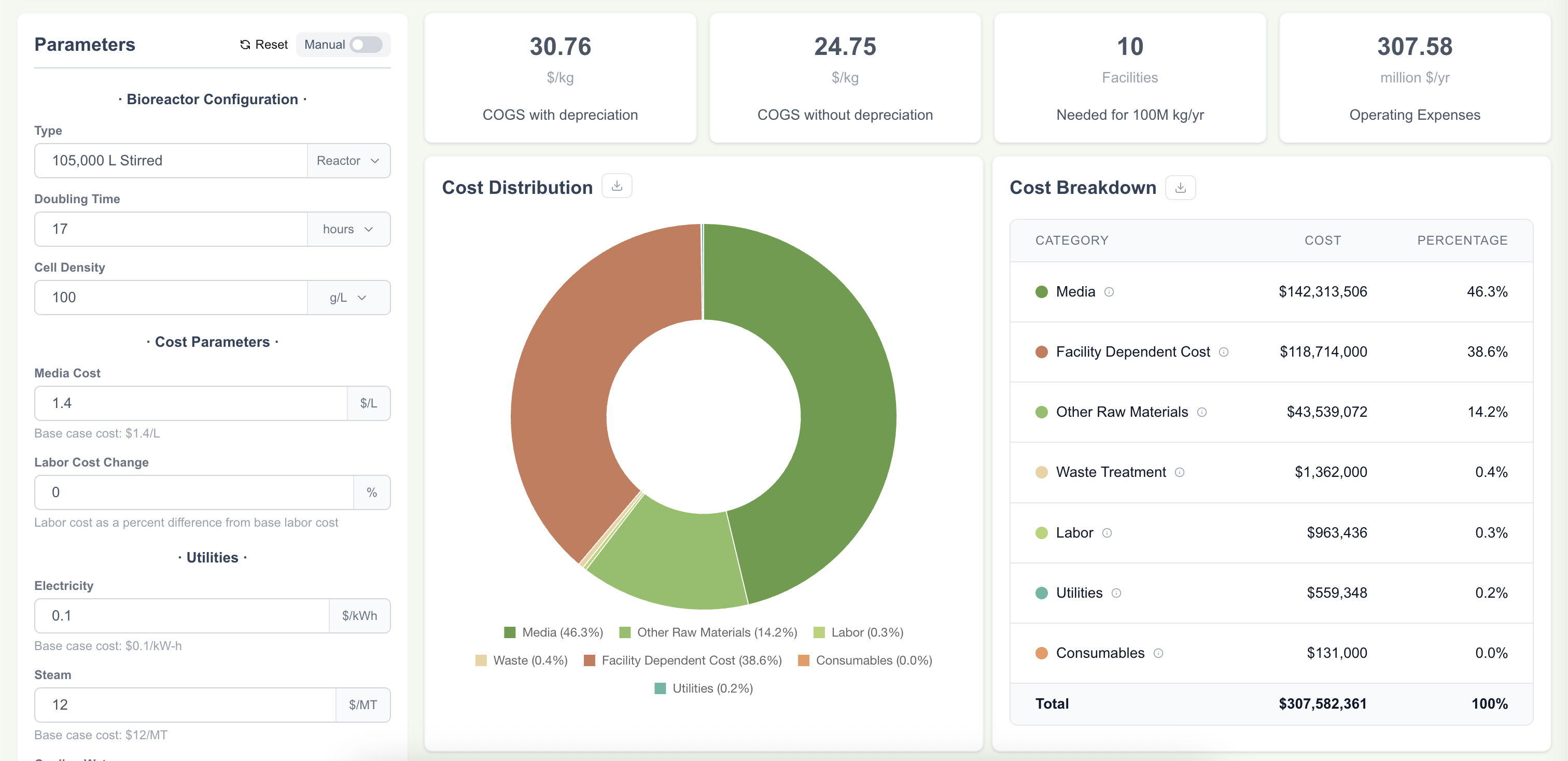1568x761 pixels.
Task: Click the info icon next to Utilities
Action: (x=1116, y=593)
